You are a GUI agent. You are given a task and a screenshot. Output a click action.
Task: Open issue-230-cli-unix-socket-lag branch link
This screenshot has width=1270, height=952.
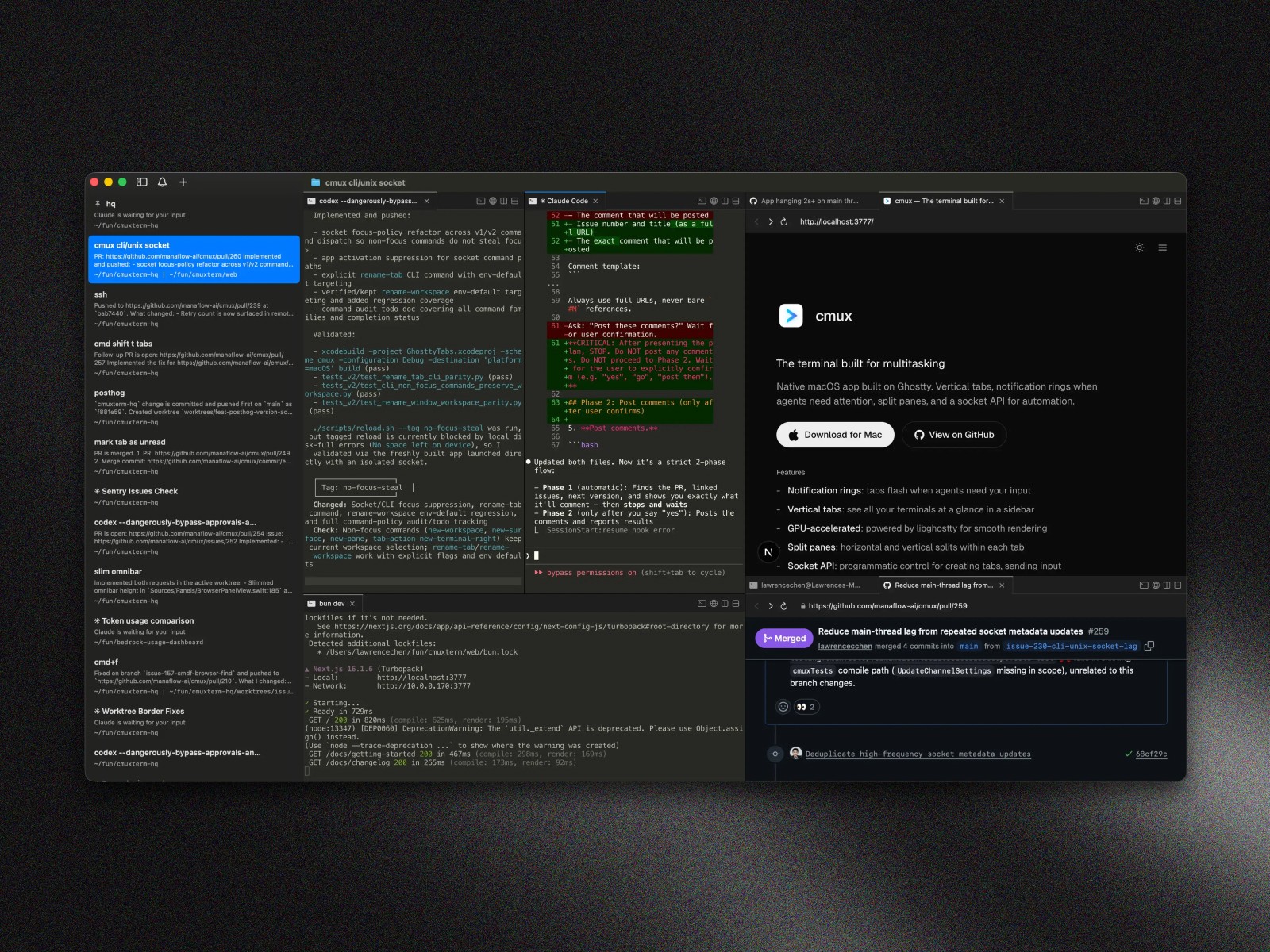pos(1072,647)
